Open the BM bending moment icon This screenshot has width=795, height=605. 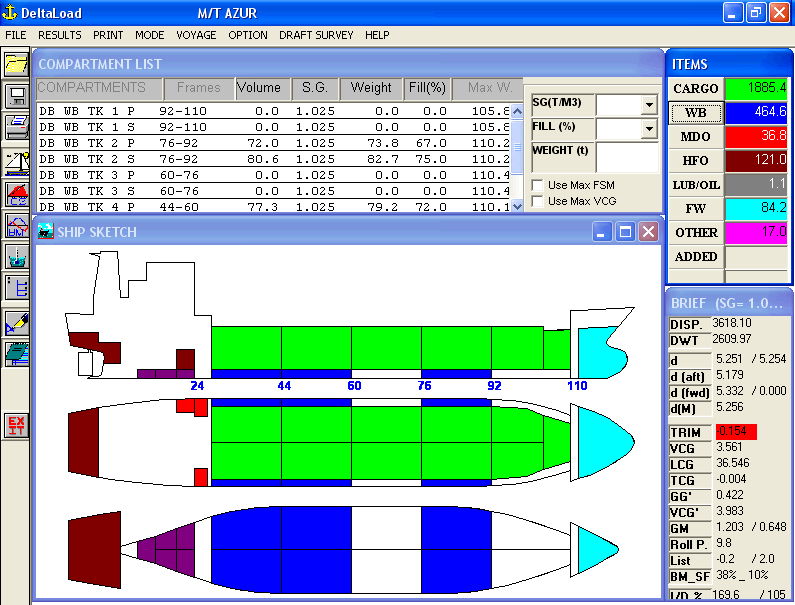[16, 226]
